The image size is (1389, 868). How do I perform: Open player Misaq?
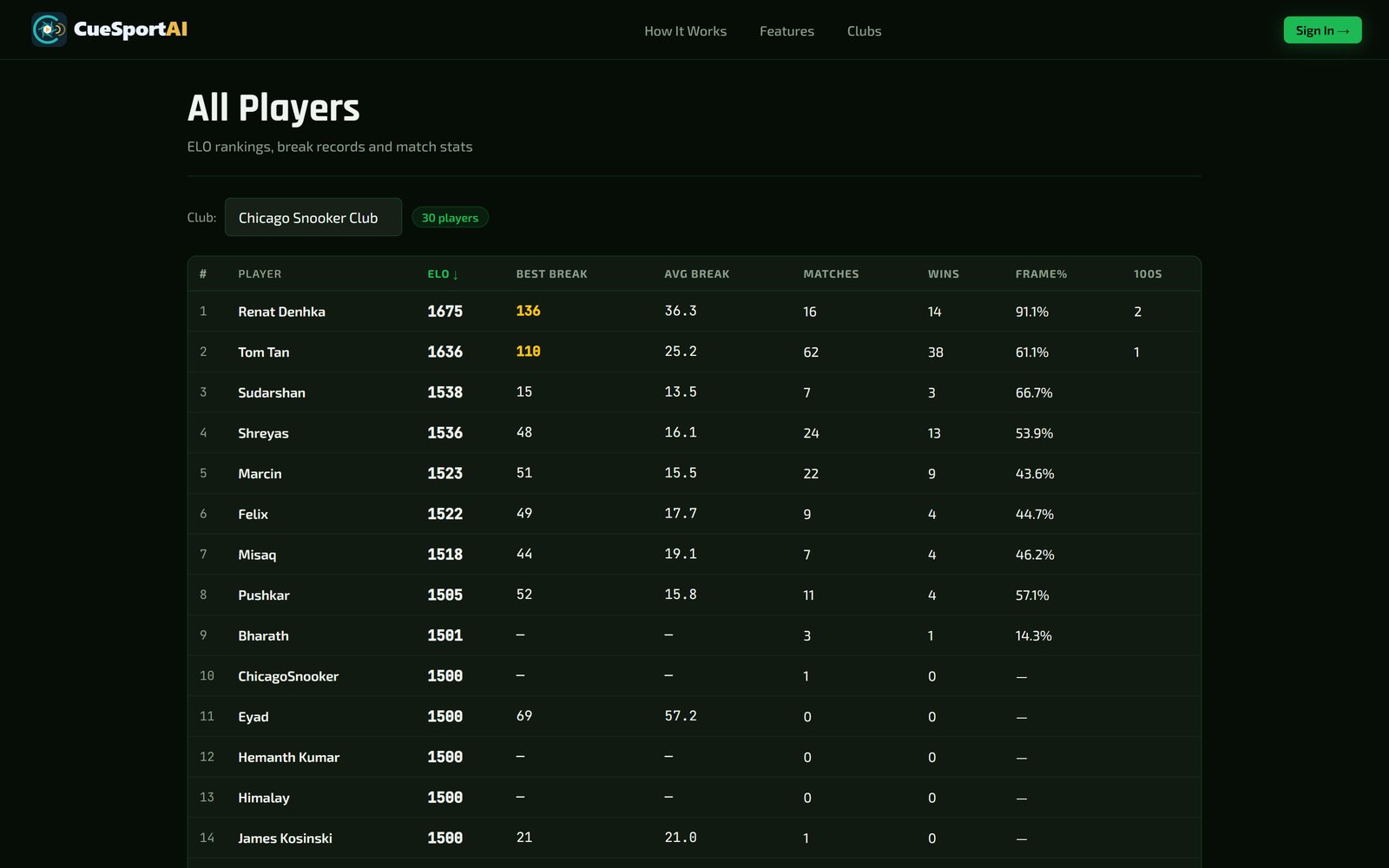pyautogui.click(x=257, y=555)
